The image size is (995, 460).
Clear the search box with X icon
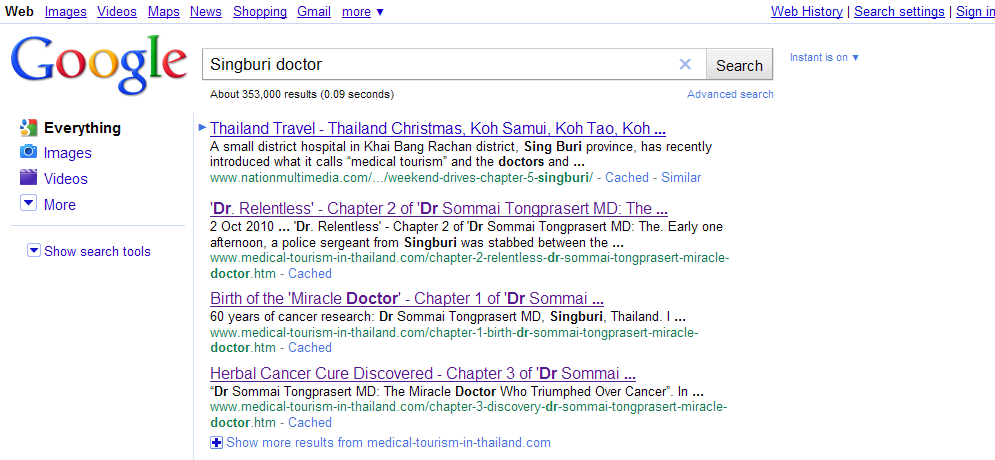(x=685, y=65)
